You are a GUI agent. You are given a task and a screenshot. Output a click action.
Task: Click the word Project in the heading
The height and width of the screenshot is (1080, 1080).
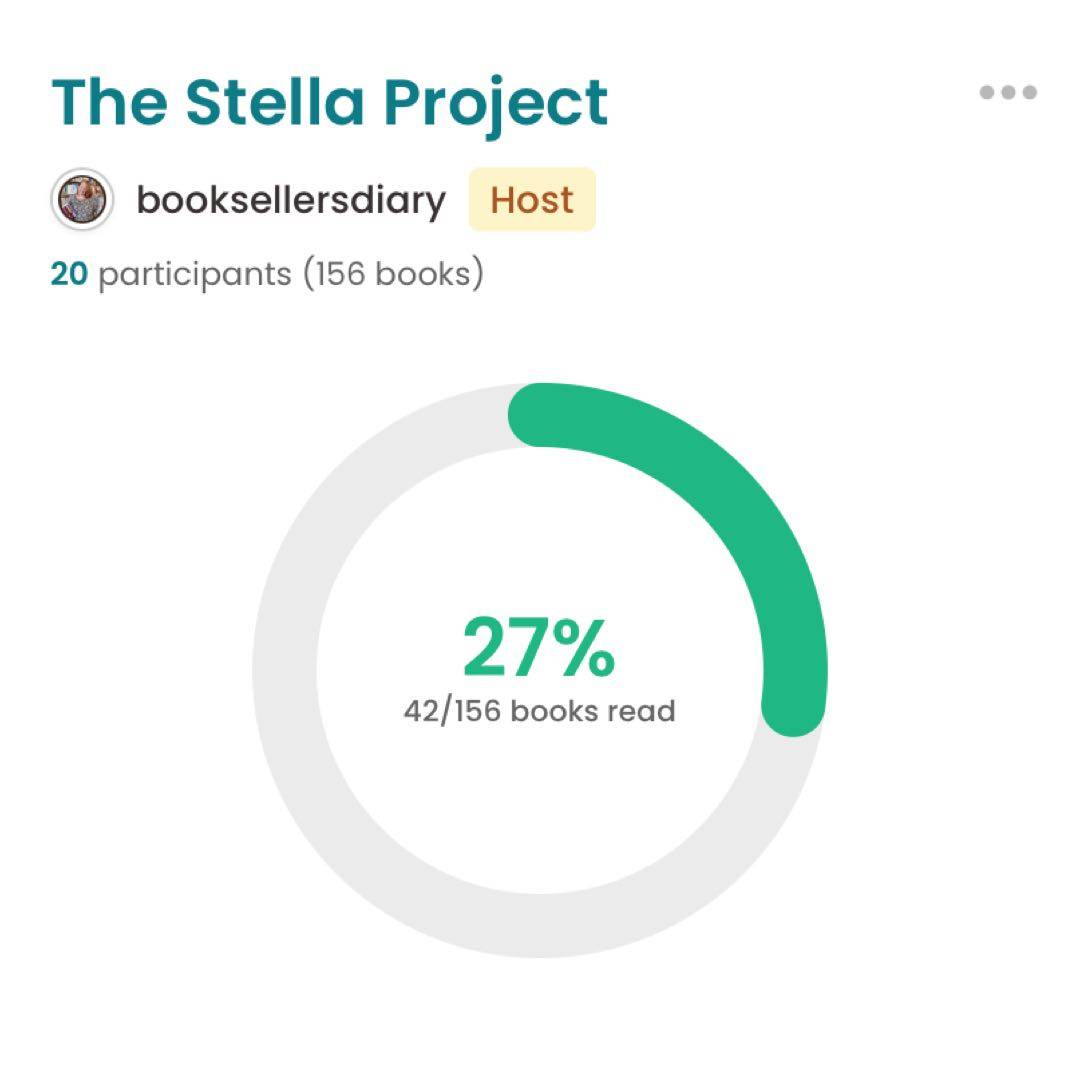click(x=495, y=101)
